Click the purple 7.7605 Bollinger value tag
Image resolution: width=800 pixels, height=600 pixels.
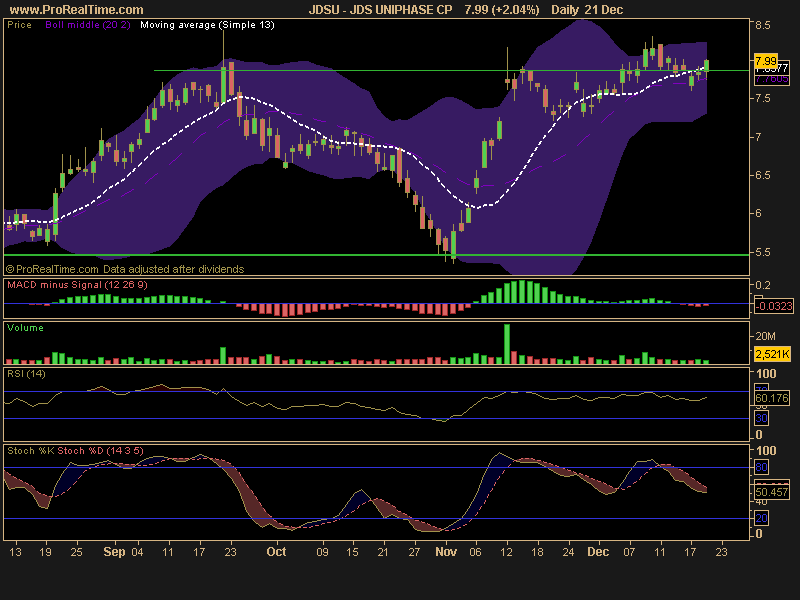[772, 79]
